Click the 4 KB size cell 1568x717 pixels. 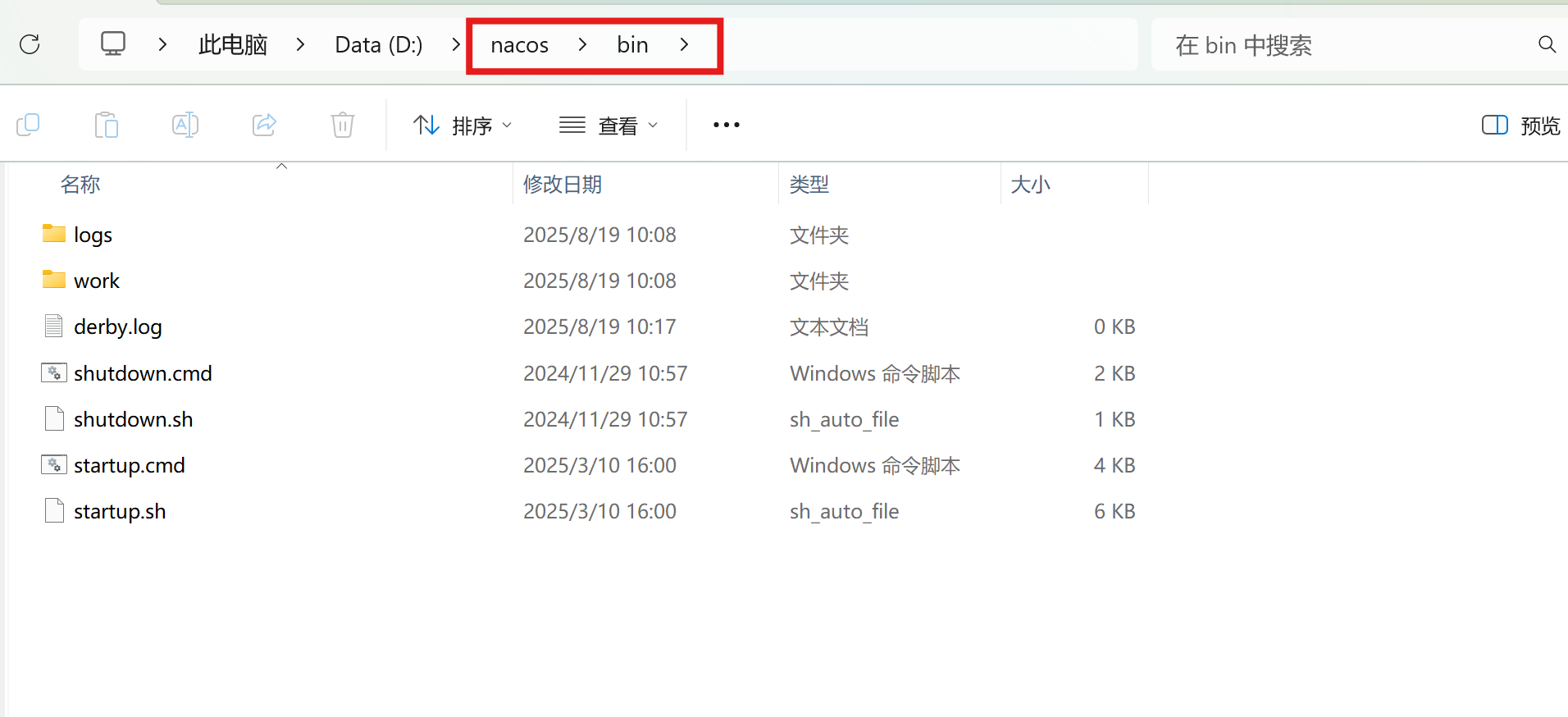point(1114,465)
